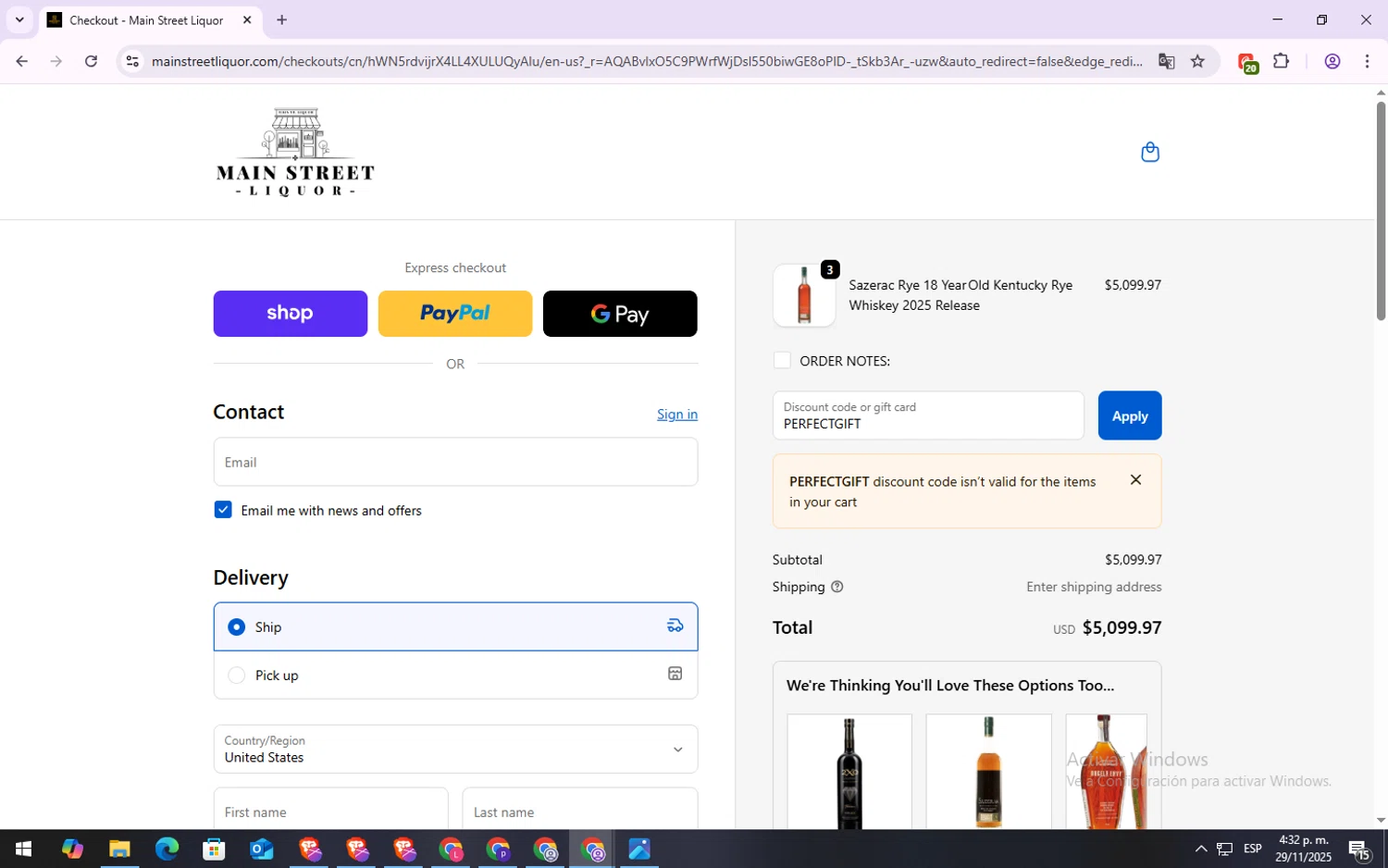Dismiss the PERFECTGIFT invalid code message

[x=1135, y=480]
